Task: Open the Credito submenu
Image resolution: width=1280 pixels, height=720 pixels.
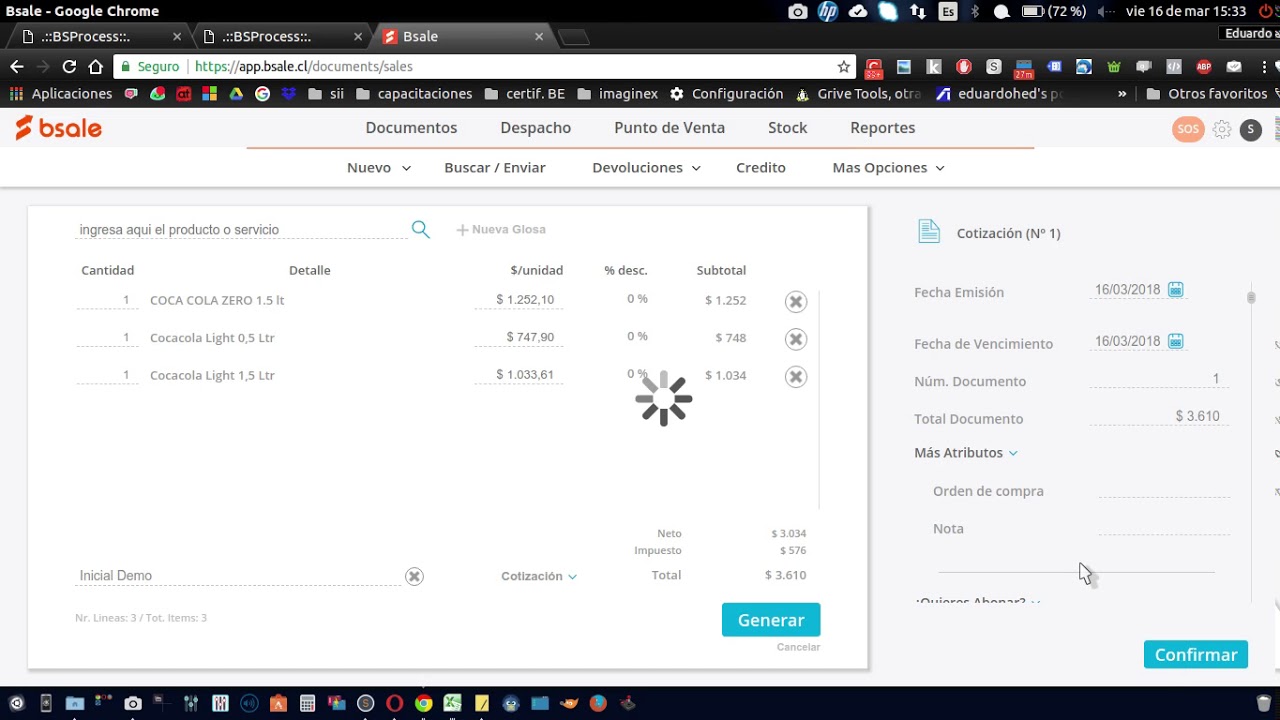Action: pos(761,168)
